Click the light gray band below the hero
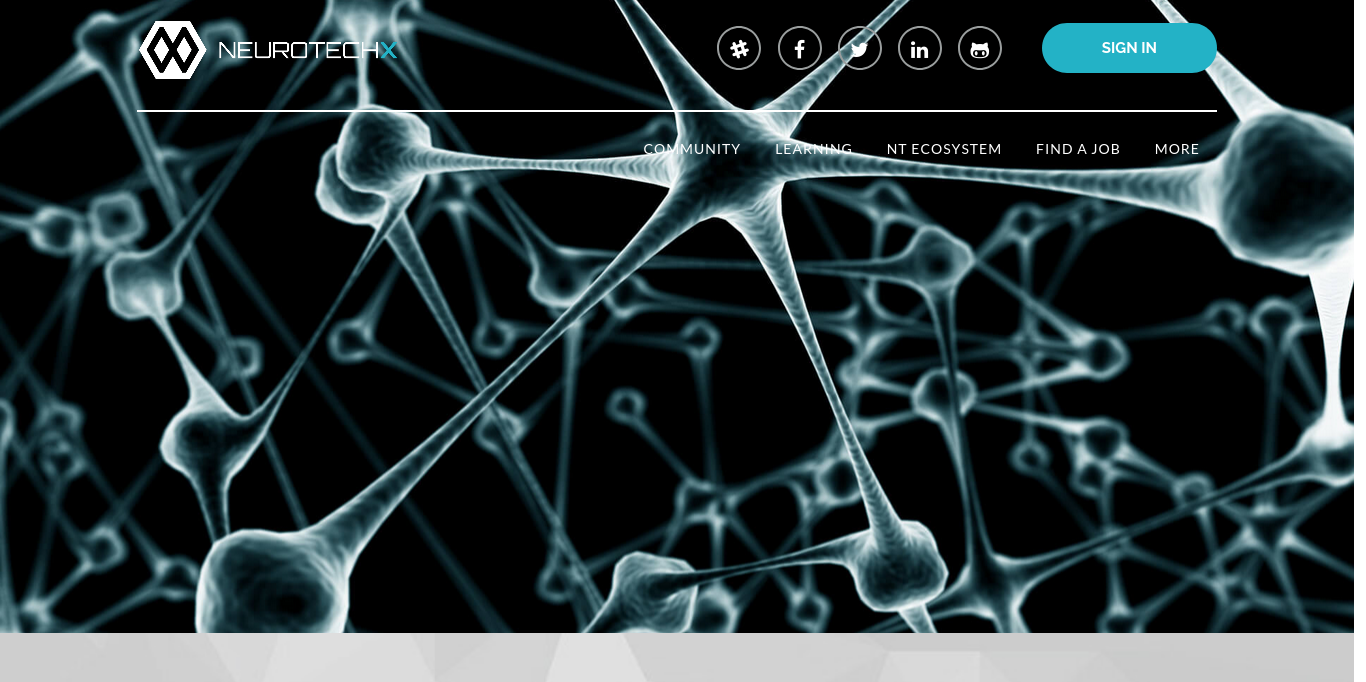1366x682 pixels. [683, 658]
